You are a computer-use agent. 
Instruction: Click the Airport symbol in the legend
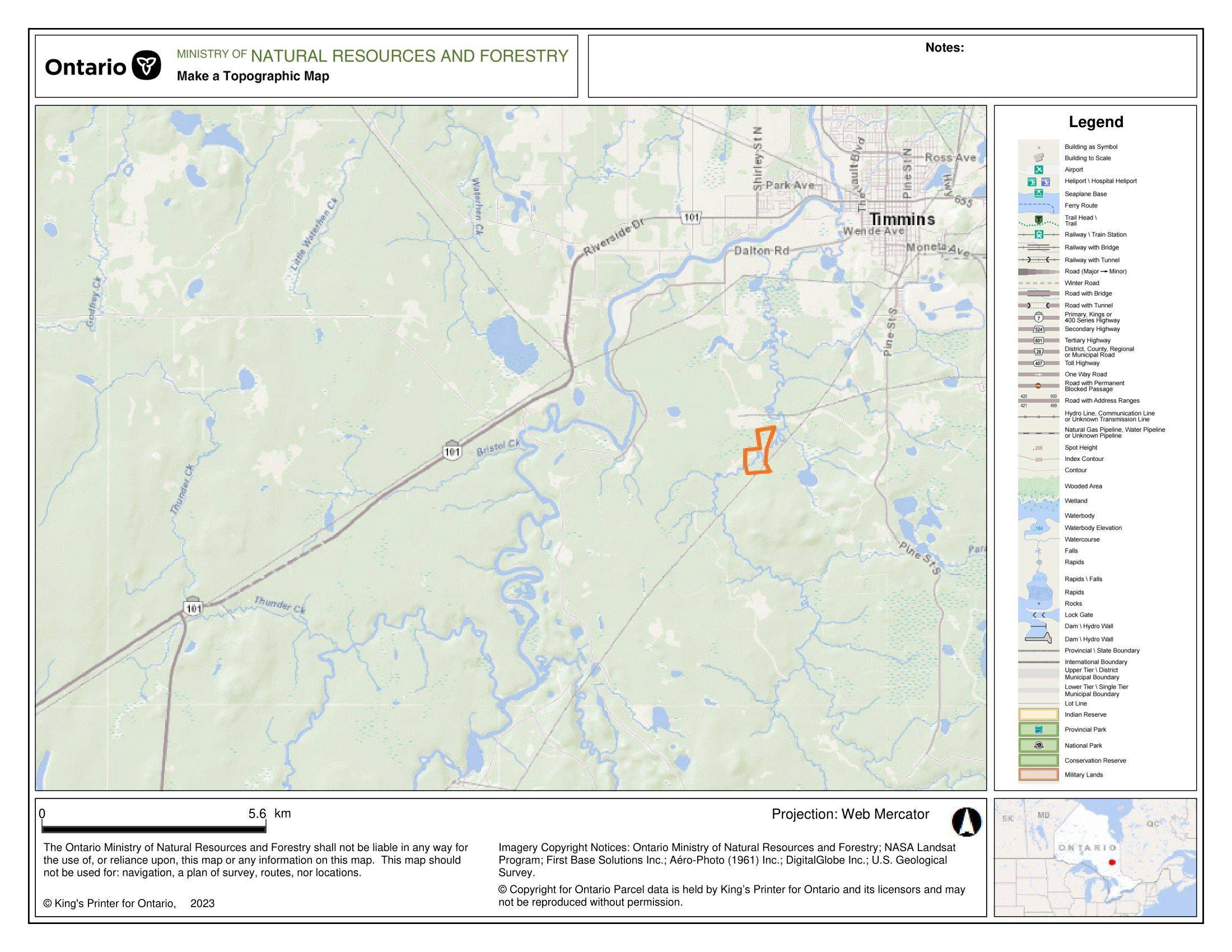(1039, 170)
